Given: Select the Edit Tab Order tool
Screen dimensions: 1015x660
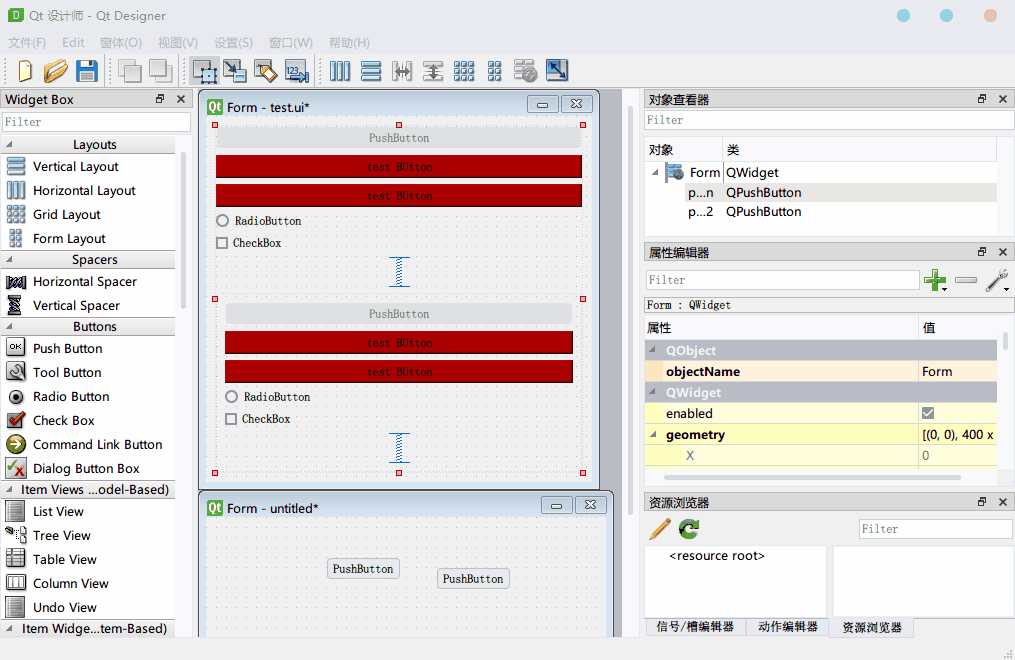Looking at the screenshot, I should pyautogui.click(x=294, y=71).
